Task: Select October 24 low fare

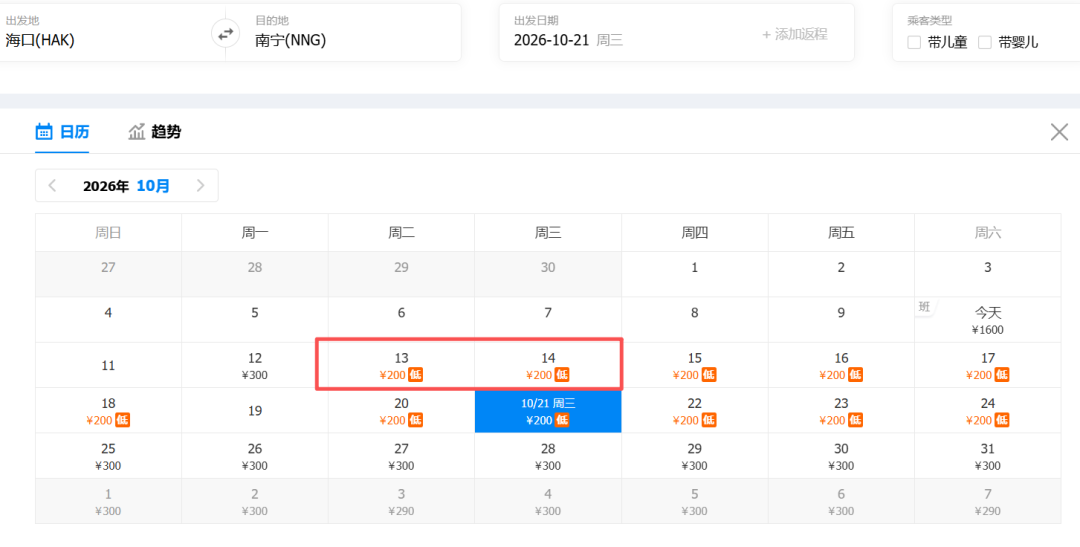Action: (988, 411)
